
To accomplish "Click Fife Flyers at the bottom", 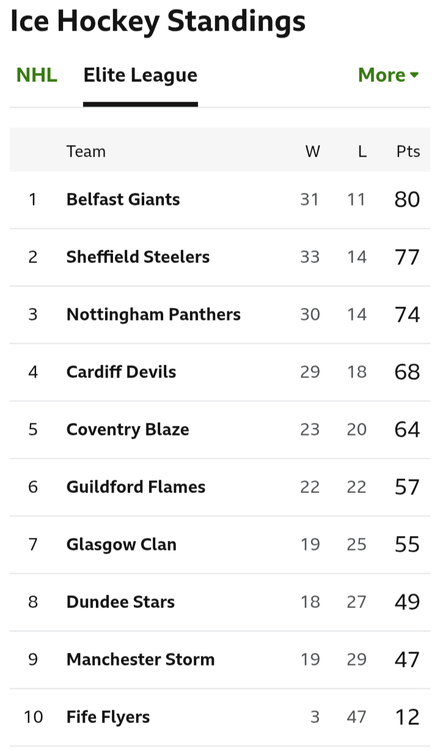I will 108,717.
